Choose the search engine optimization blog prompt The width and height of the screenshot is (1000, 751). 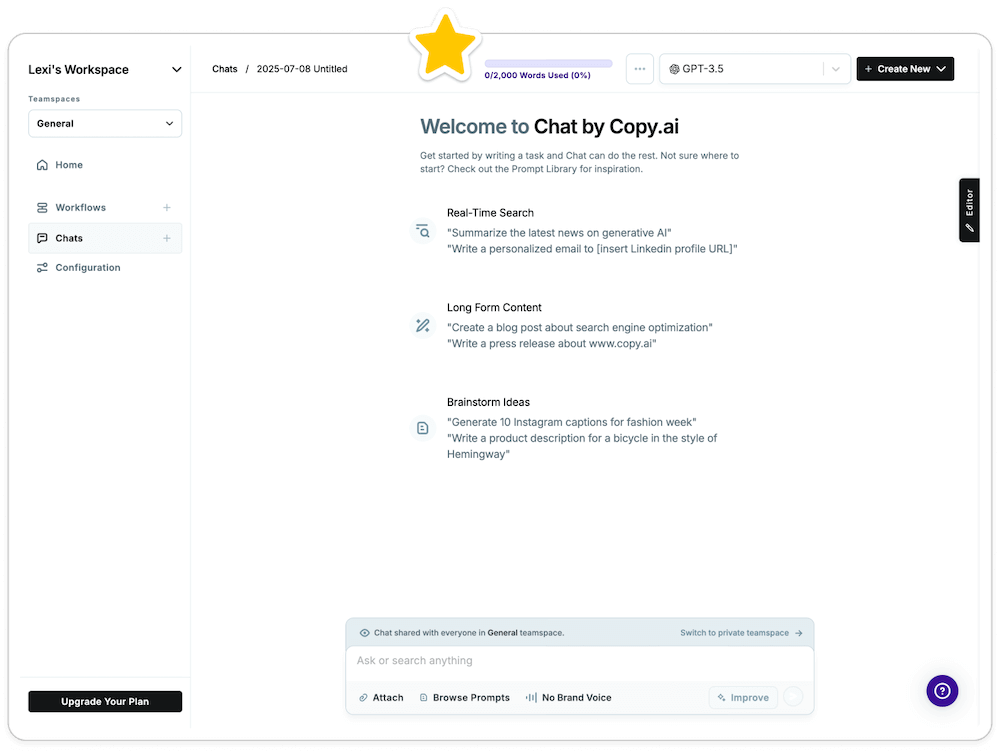click(x=580, y=328)
